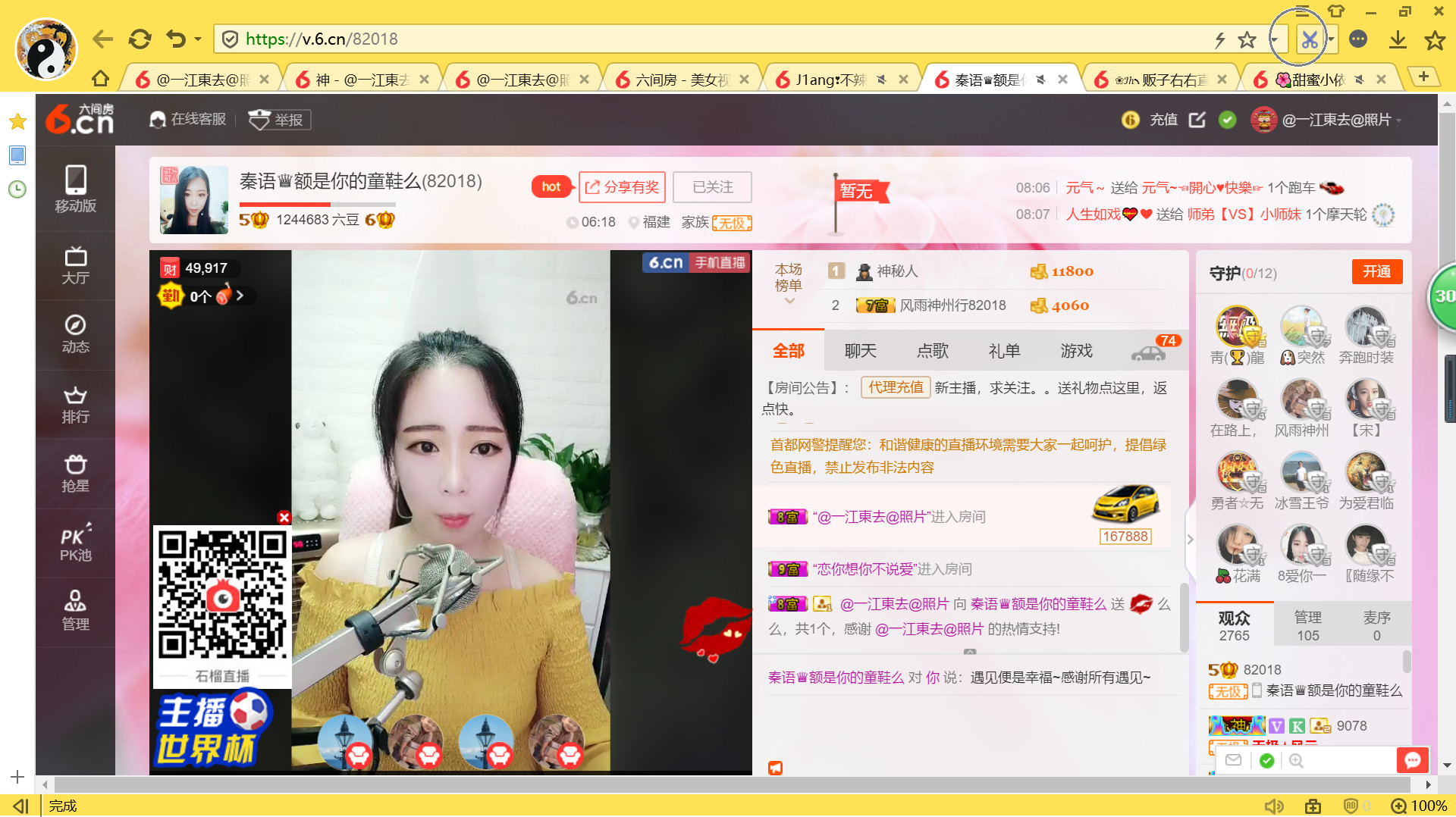1456x817 pixels.
Task: Go to 大厅 hall section
Action: pyautogui.click(x=75, y=265)
